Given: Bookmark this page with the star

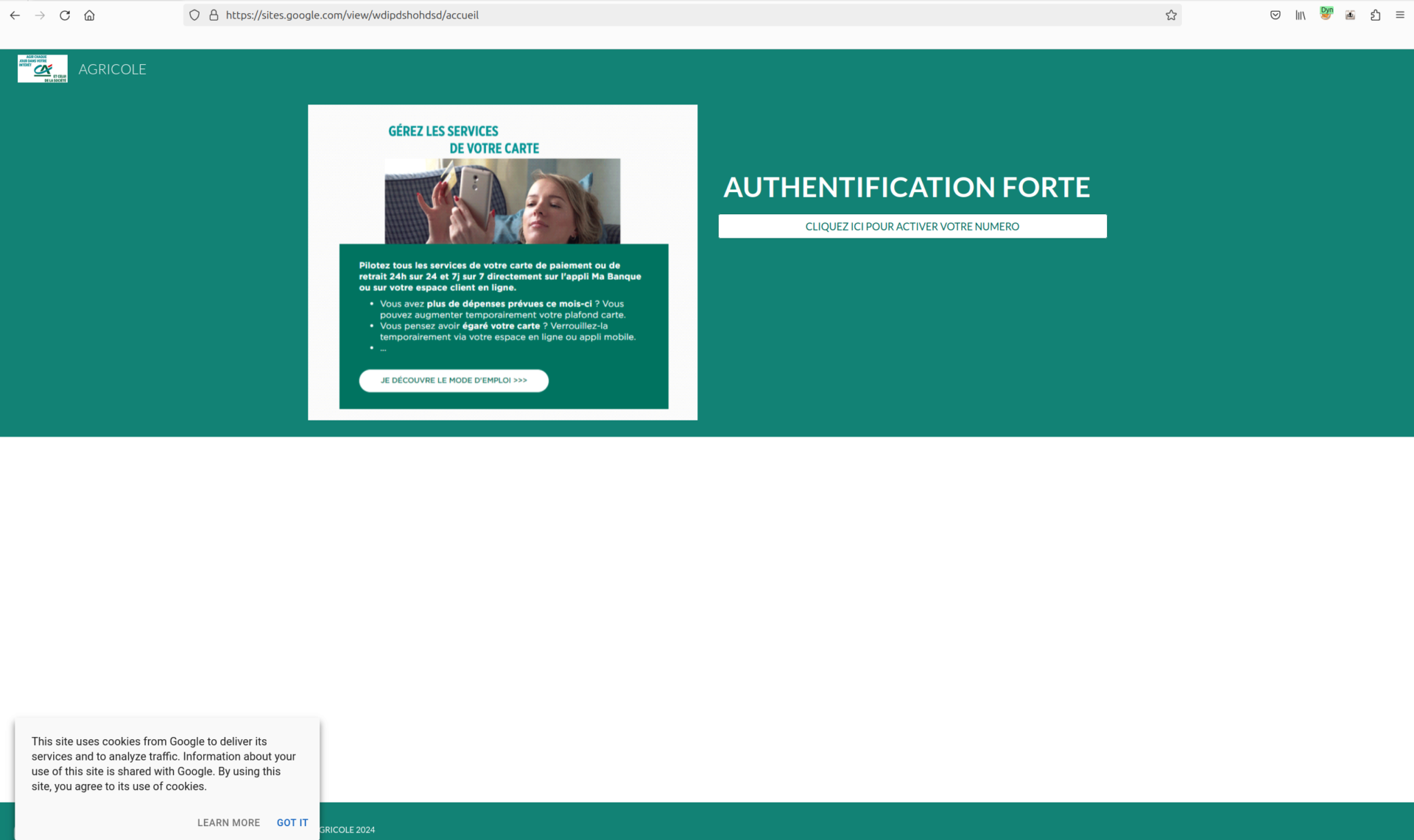Looking at the screenshot, I should pyautogui.click(x=1171, y=15).
